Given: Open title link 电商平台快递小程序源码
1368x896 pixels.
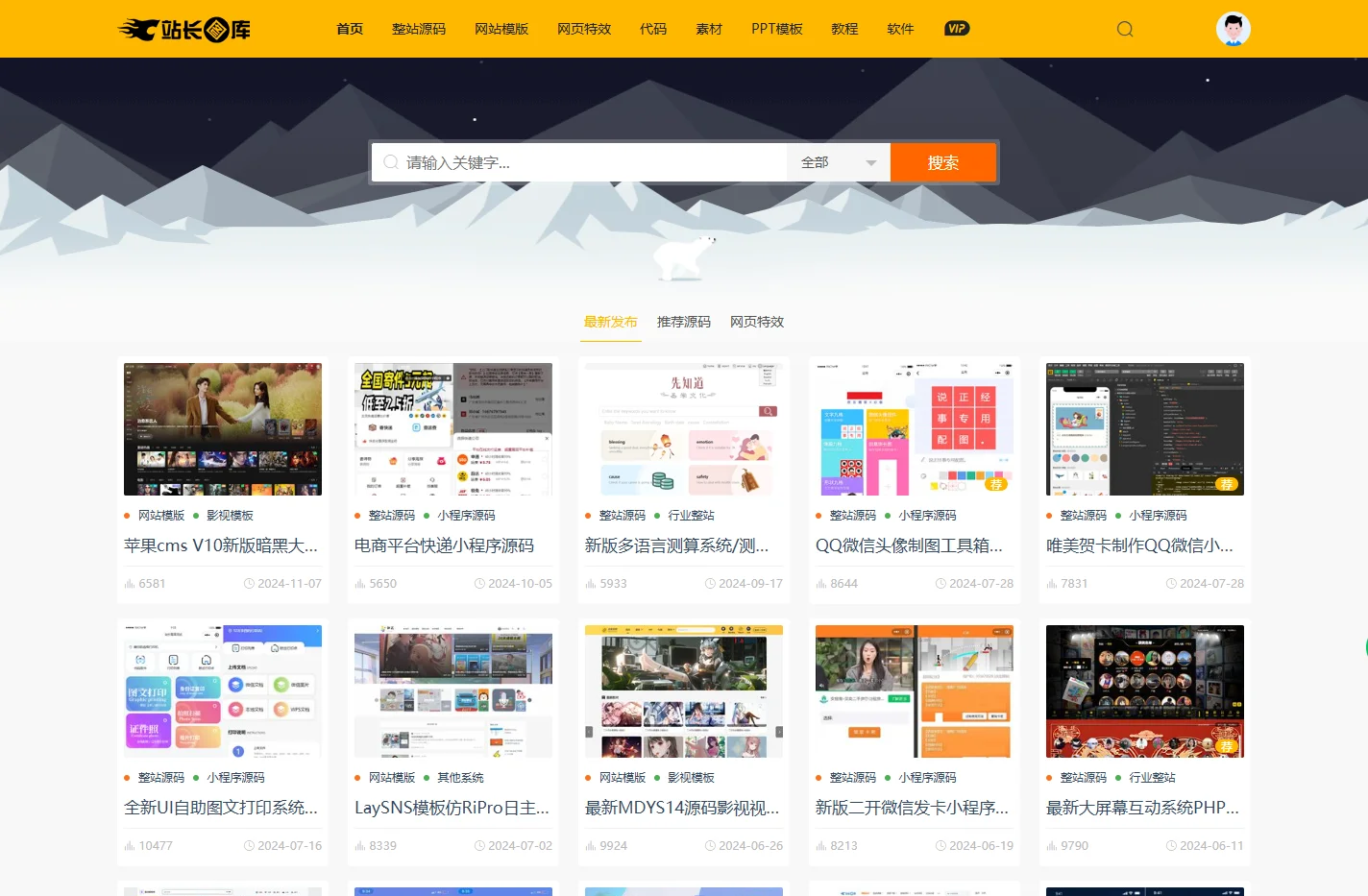Looking at the screenshot, I should [x=444, y=545].
